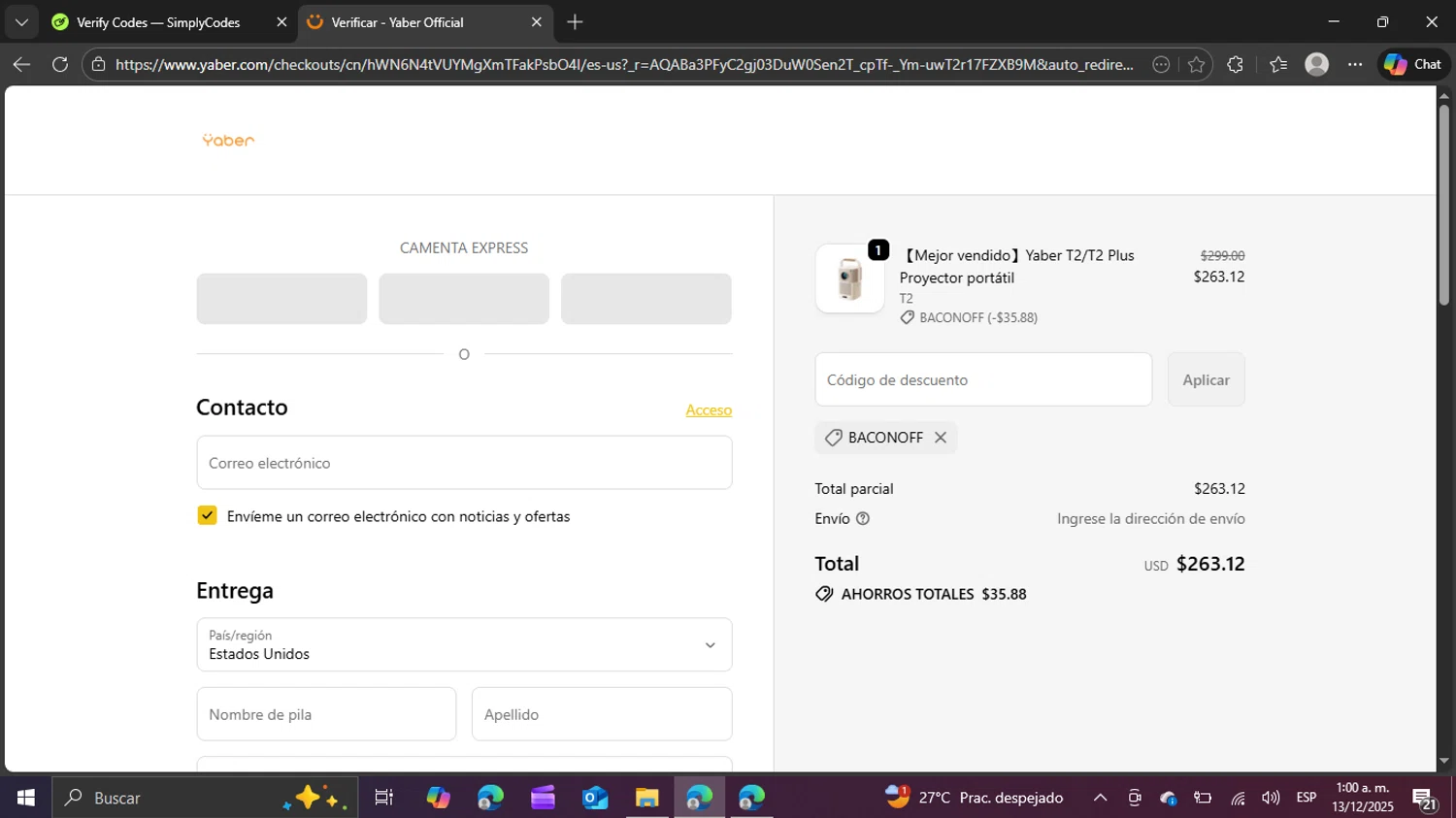1456x818 pixels.
Task: Switch to Verificar Yaber Official tab
Action: [x=425, y=22]
